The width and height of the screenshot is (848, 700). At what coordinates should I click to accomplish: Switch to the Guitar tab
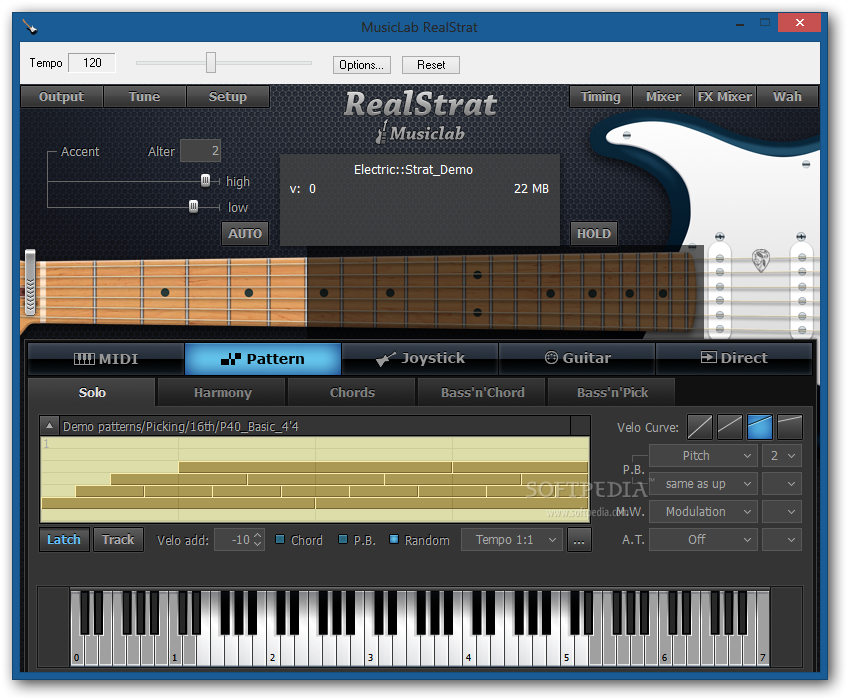[578, 359]
